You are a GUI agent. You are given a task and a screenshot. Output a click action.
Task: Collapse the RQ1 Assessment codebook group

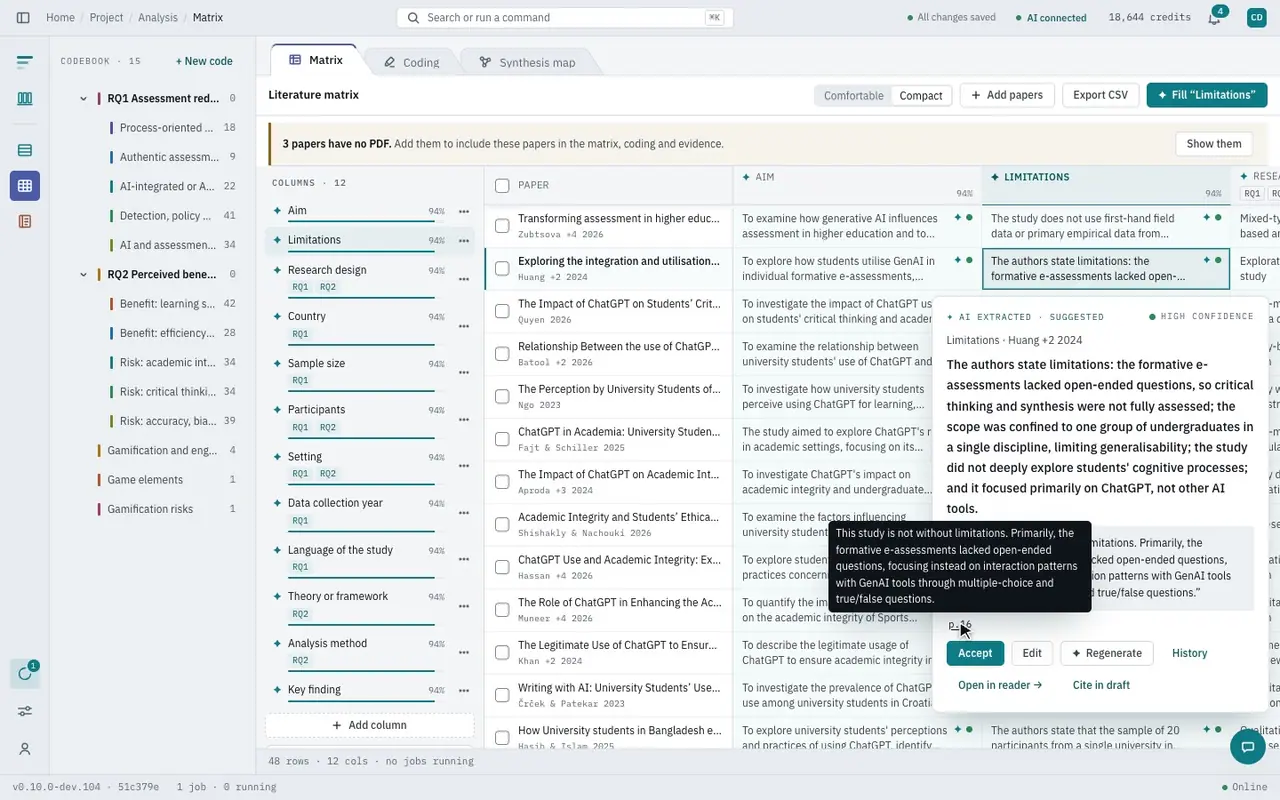click(83, 99)
